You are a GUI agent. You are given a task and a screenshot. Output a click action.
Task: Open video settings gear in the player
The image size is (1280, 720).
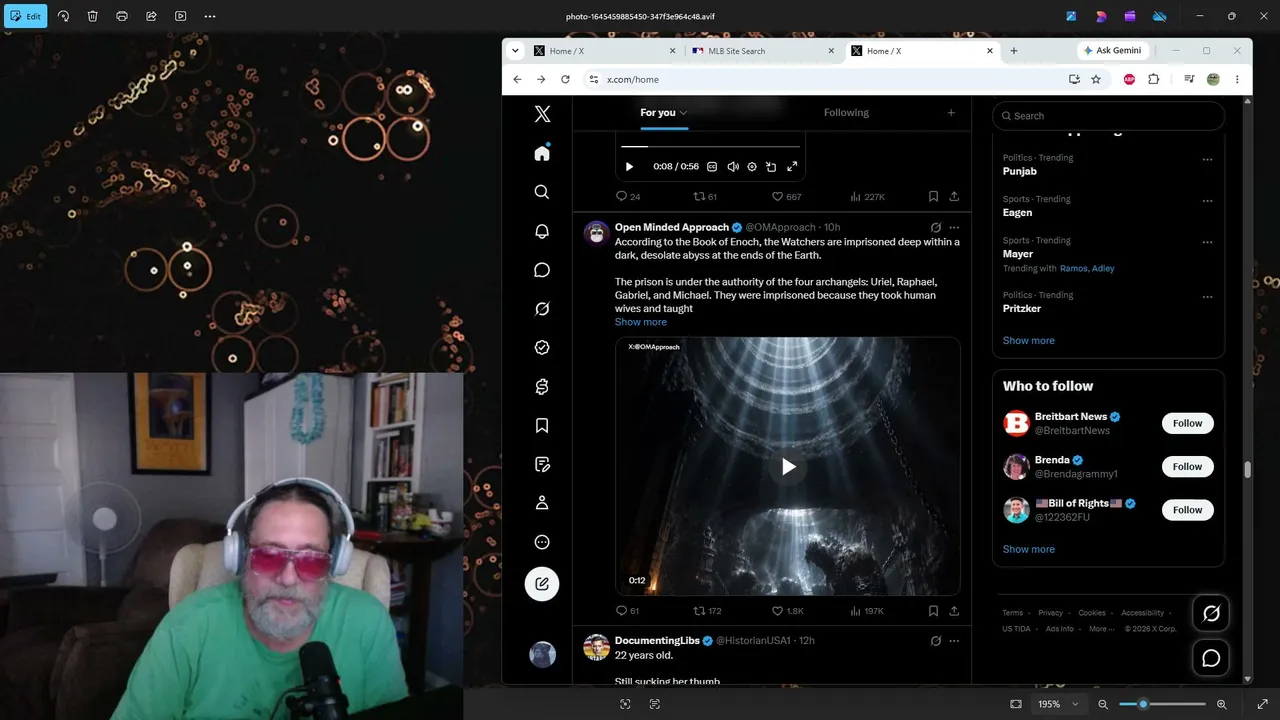coord(752,167)
